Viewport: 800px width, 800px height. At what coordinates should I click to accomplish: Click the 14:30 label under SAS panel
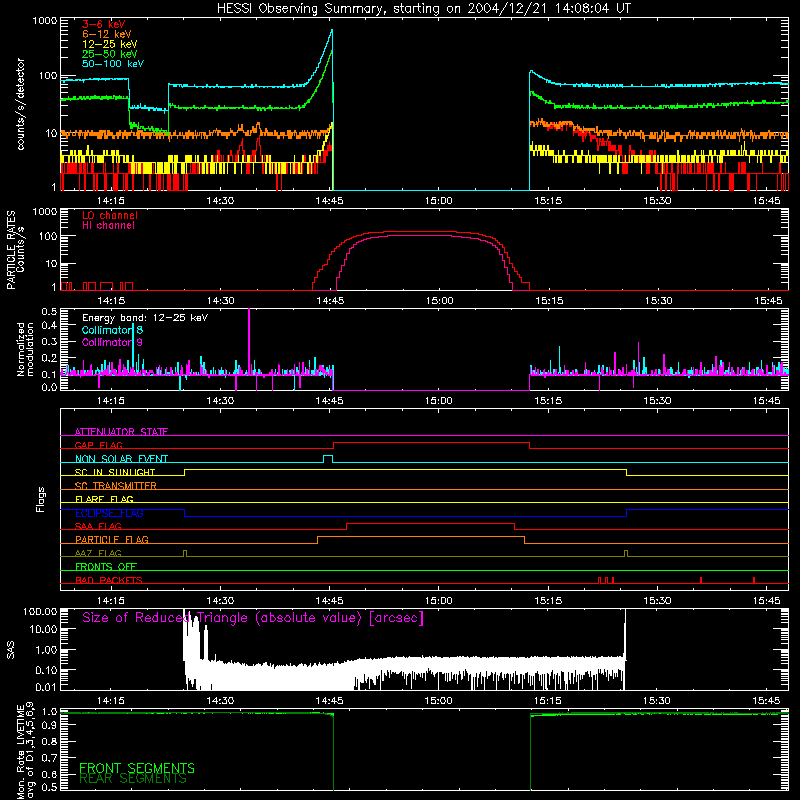220,701
